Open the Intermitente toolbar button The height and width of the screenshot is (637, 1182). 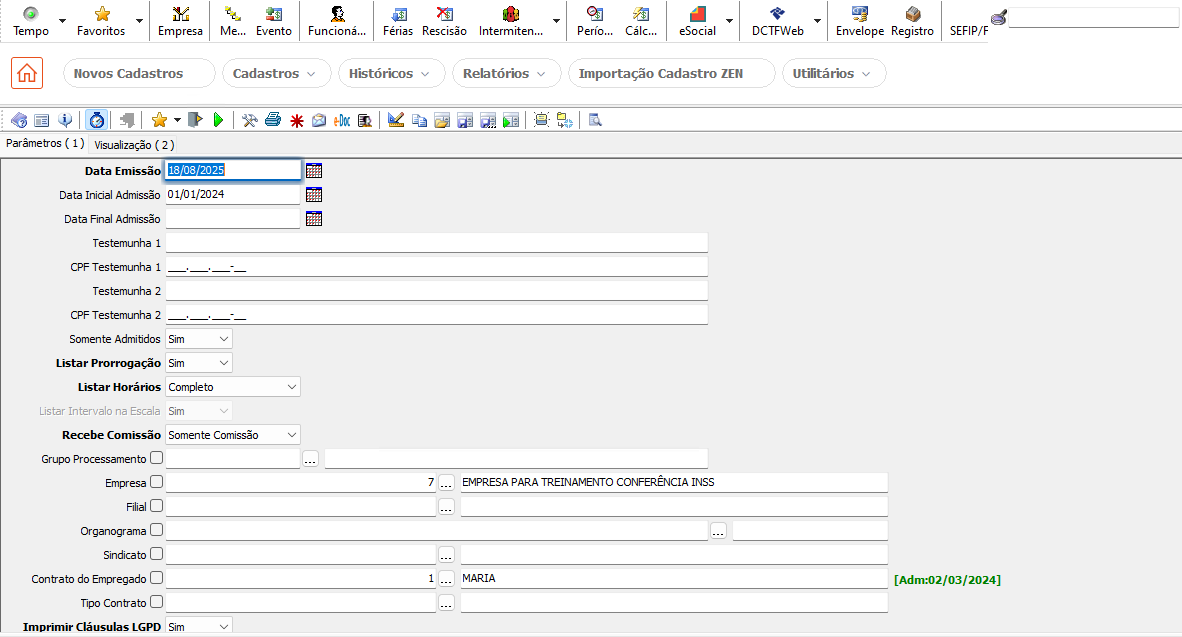pos(511,21)
